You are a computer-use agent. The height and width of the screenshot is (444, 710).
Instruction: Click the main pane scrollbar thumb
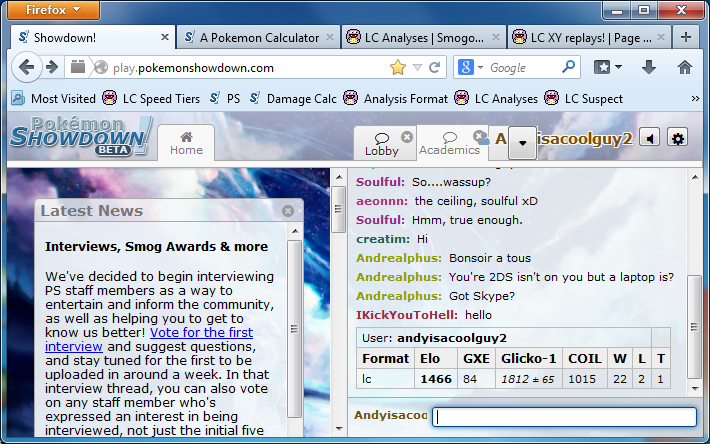click(339, 209)
